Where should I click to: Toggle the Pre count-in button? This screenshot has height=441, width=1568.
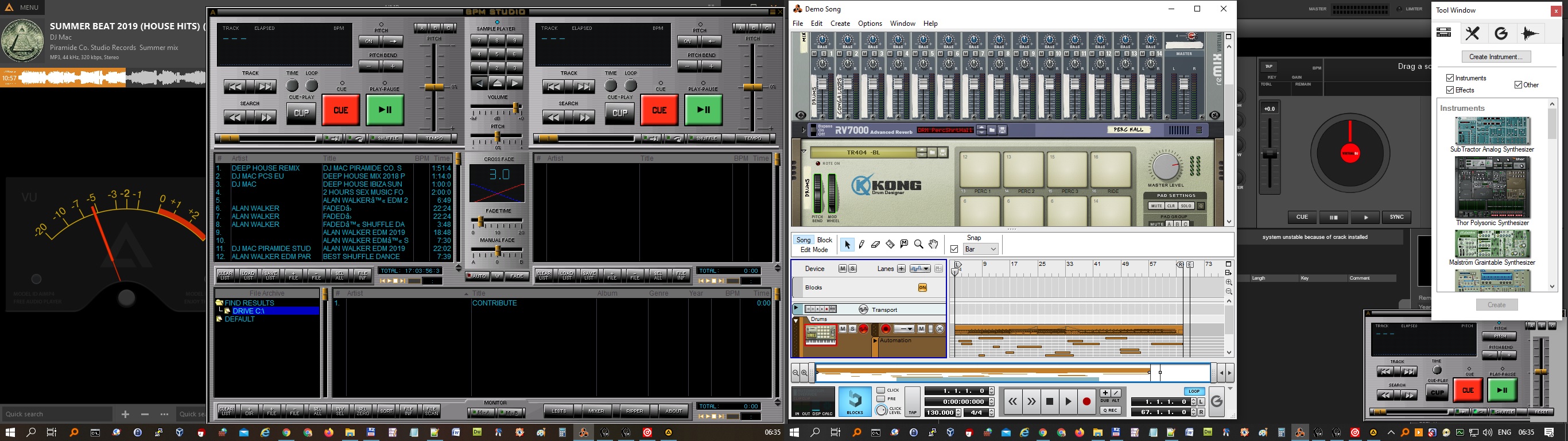click(881, 399)
